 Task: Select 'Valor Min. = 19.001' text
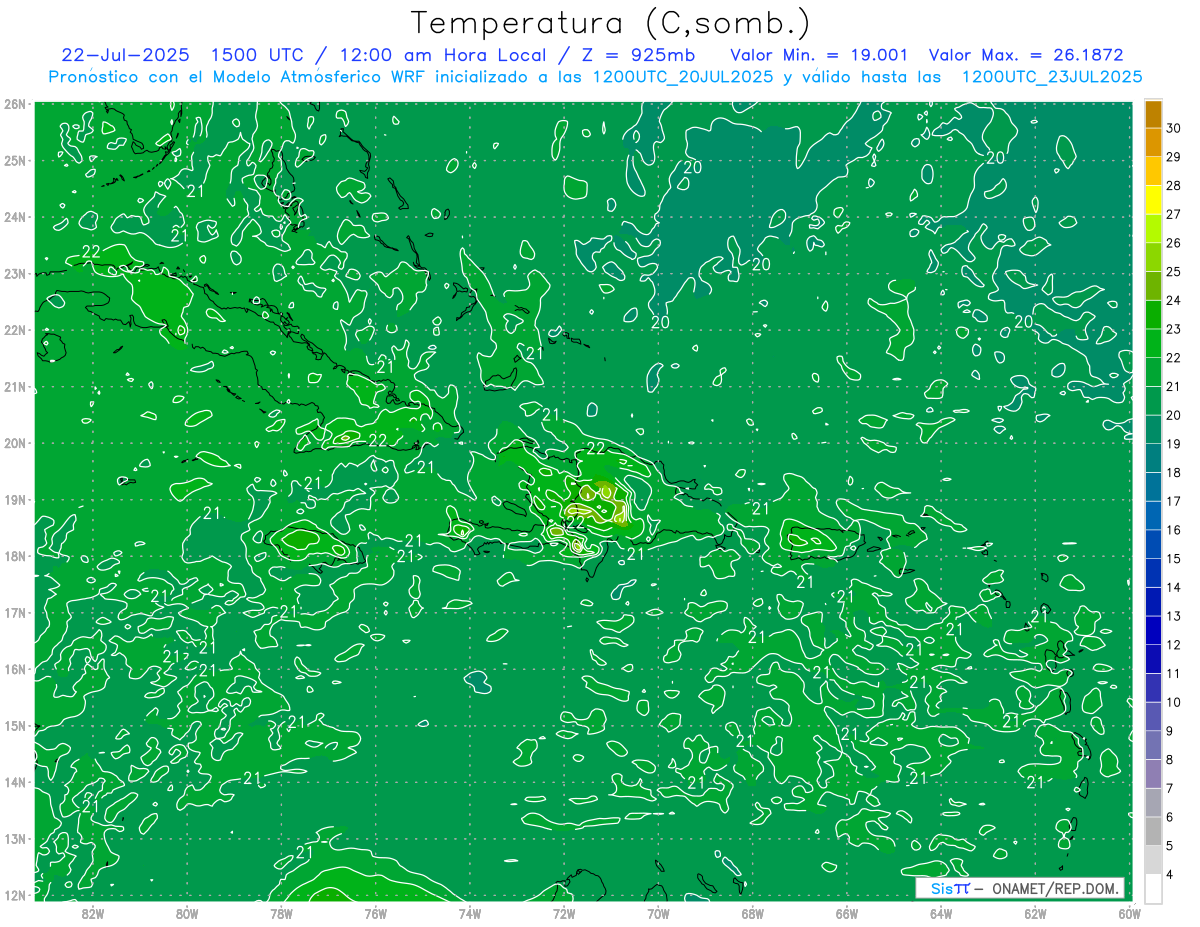coord(819,55)
